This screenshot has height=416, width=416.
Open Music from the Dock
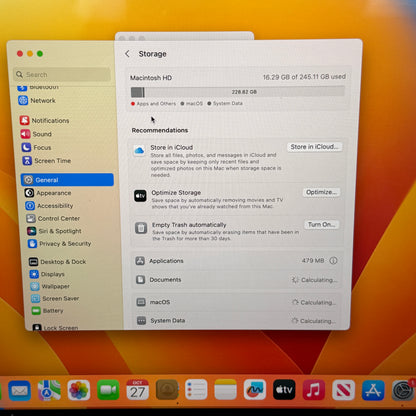coord(314,390)
